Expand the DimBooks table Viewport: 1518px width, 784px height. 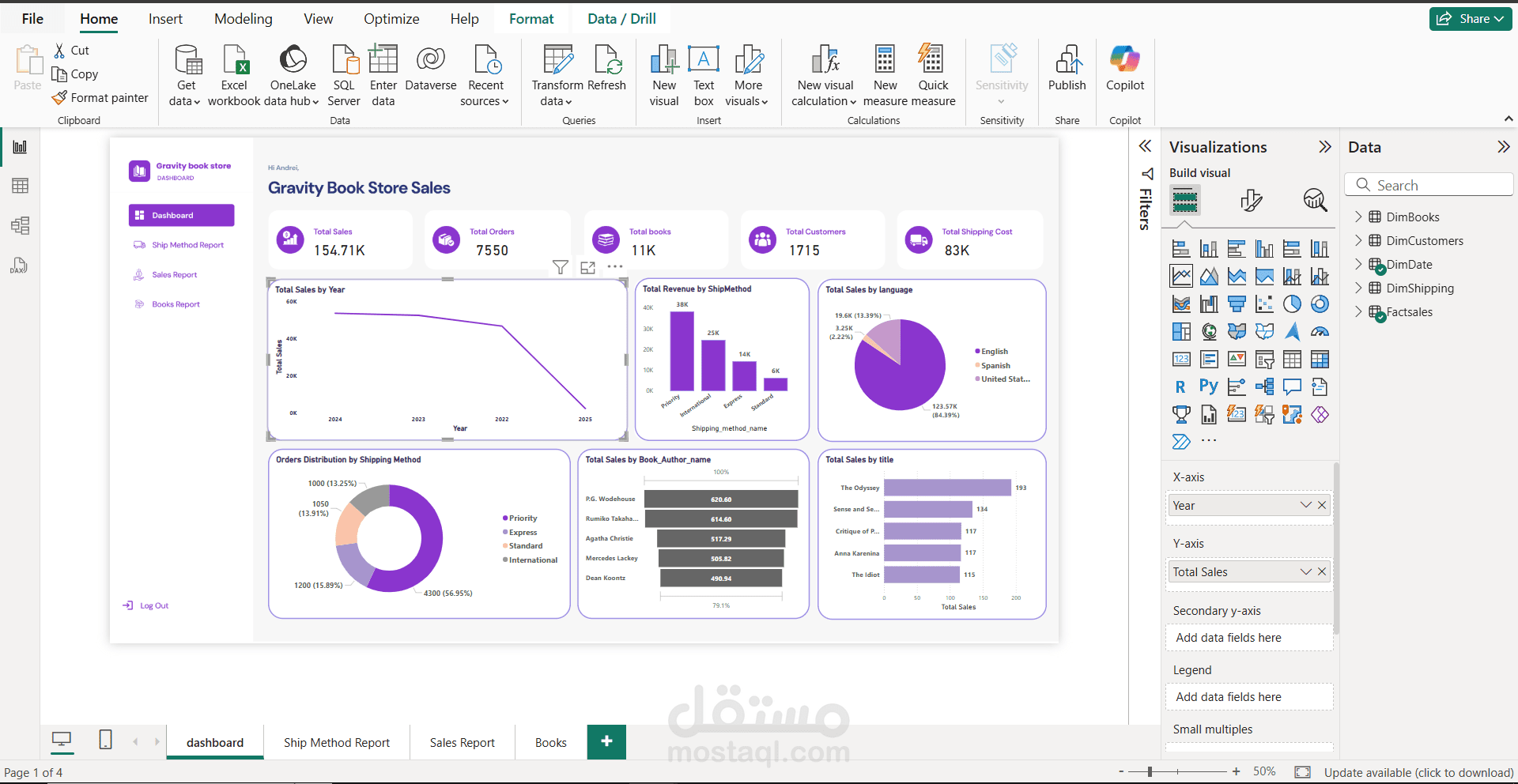(1358, 217)
